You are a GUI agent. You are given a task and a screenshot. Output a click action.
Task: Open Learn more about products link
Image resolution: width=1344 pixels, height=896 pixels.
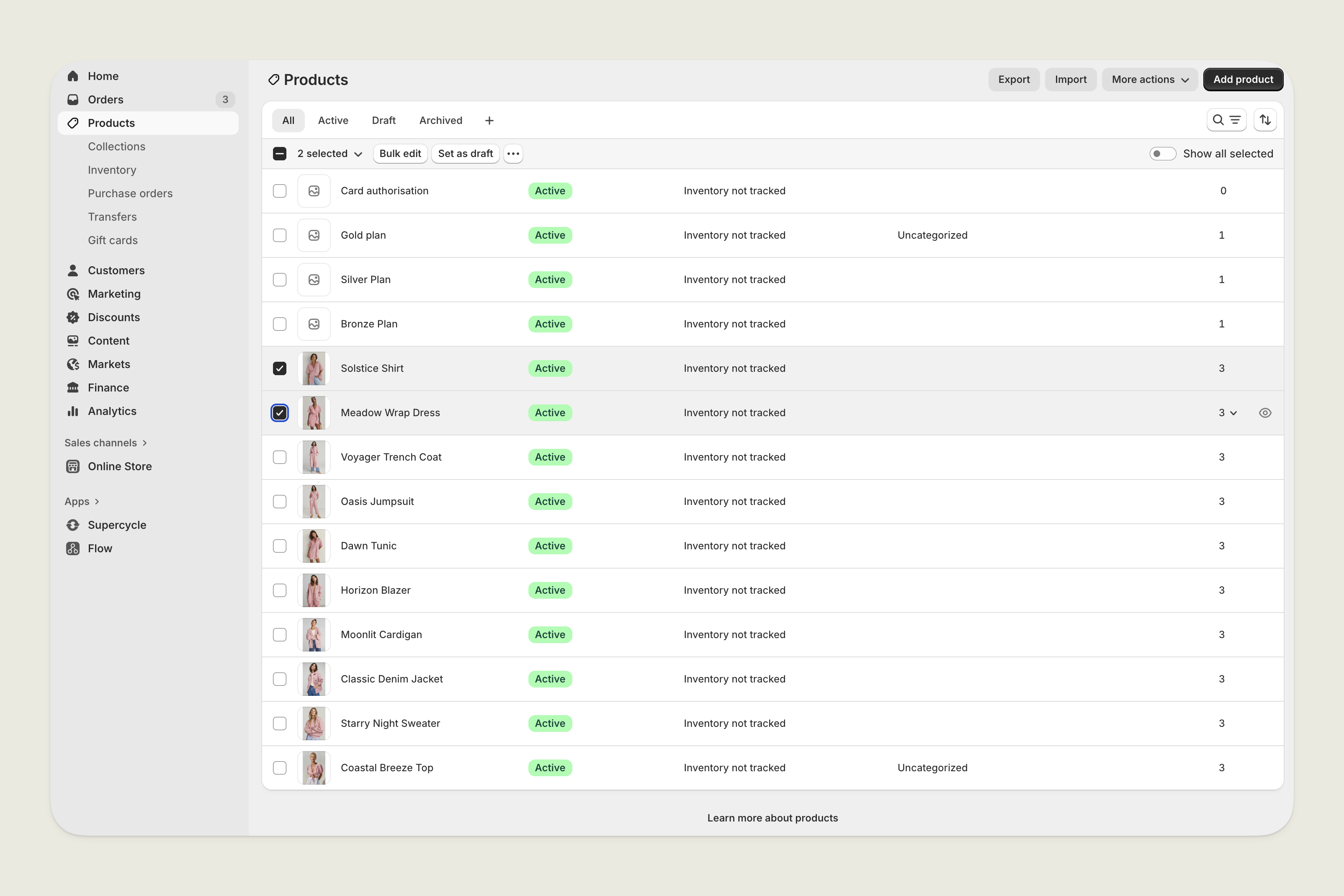tap(772, 818)
